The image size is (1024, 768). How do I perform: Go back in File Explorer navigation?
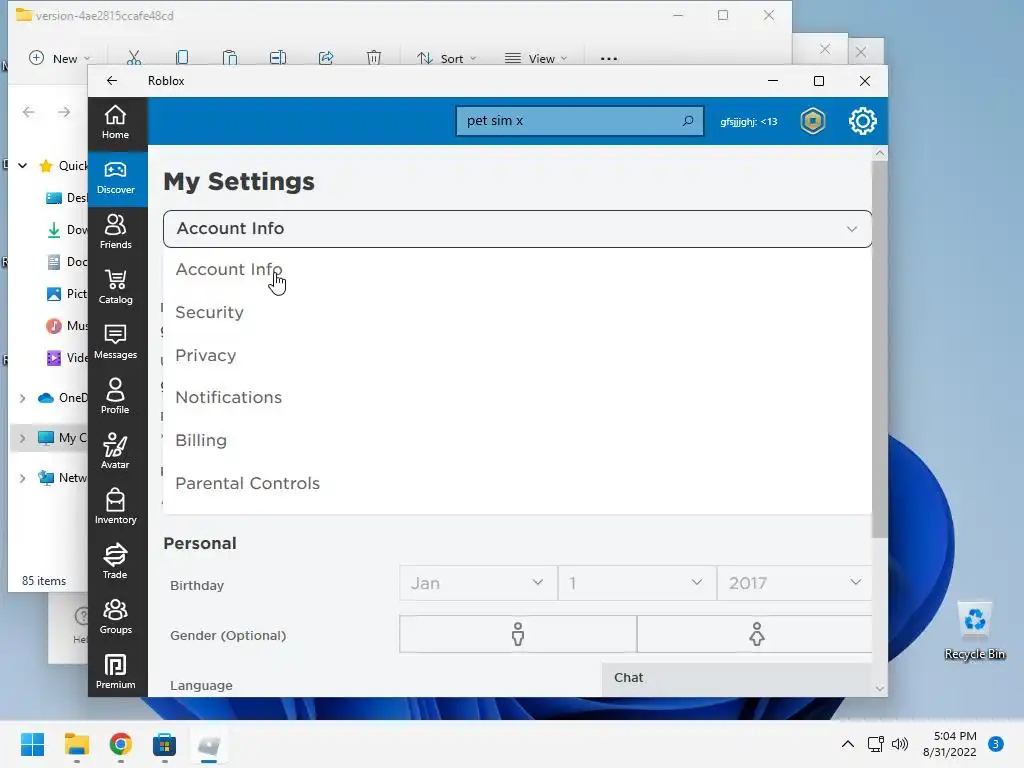(29, 112)
